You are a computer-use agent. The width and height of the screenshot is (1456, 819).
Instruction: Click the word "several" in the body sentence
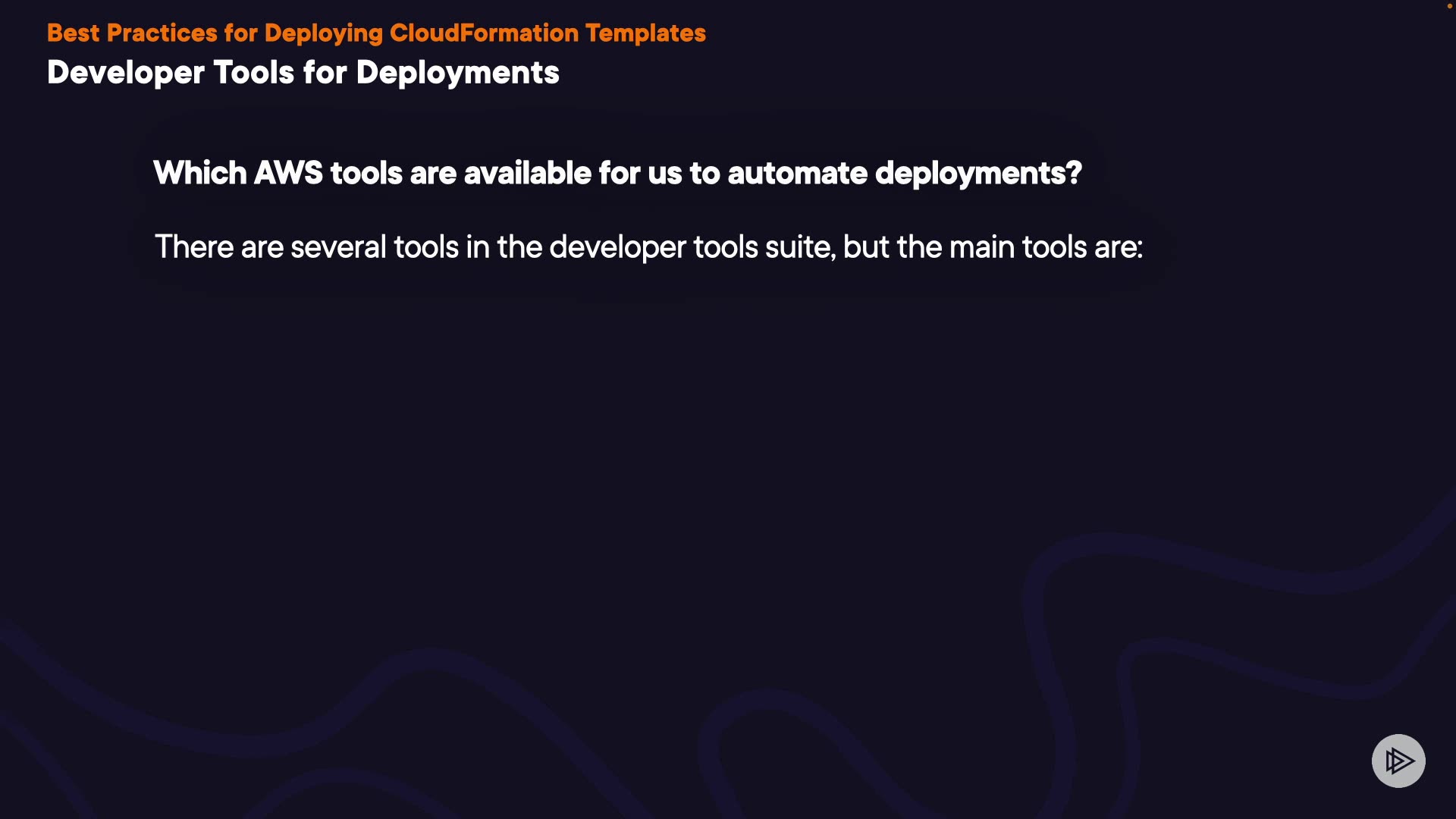pyautogui.click(x=338, y=247)
